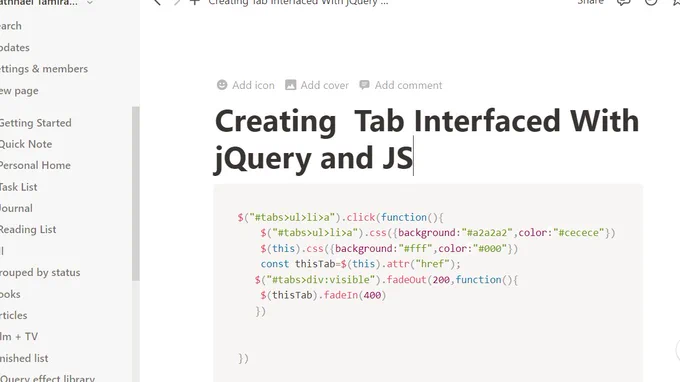Open Updates in the sidebar
The image size is (680, 382).
pyautogui.click(x=14, y=48)
